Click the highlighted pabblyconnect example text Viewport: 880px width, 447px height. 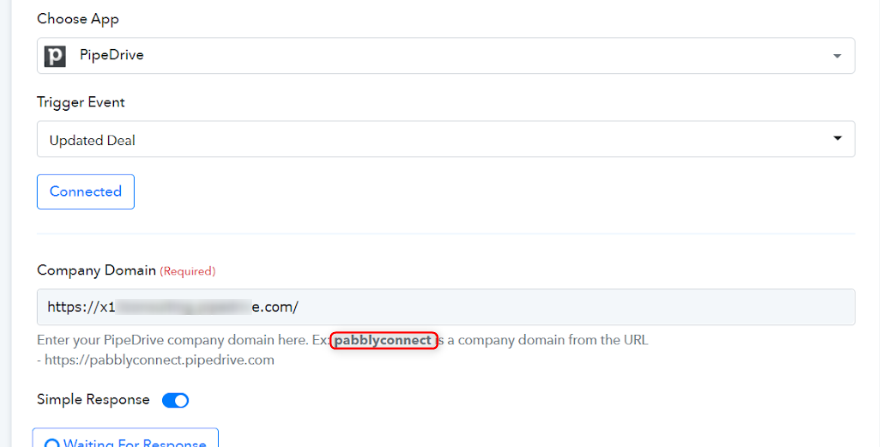tap(383, 340)
